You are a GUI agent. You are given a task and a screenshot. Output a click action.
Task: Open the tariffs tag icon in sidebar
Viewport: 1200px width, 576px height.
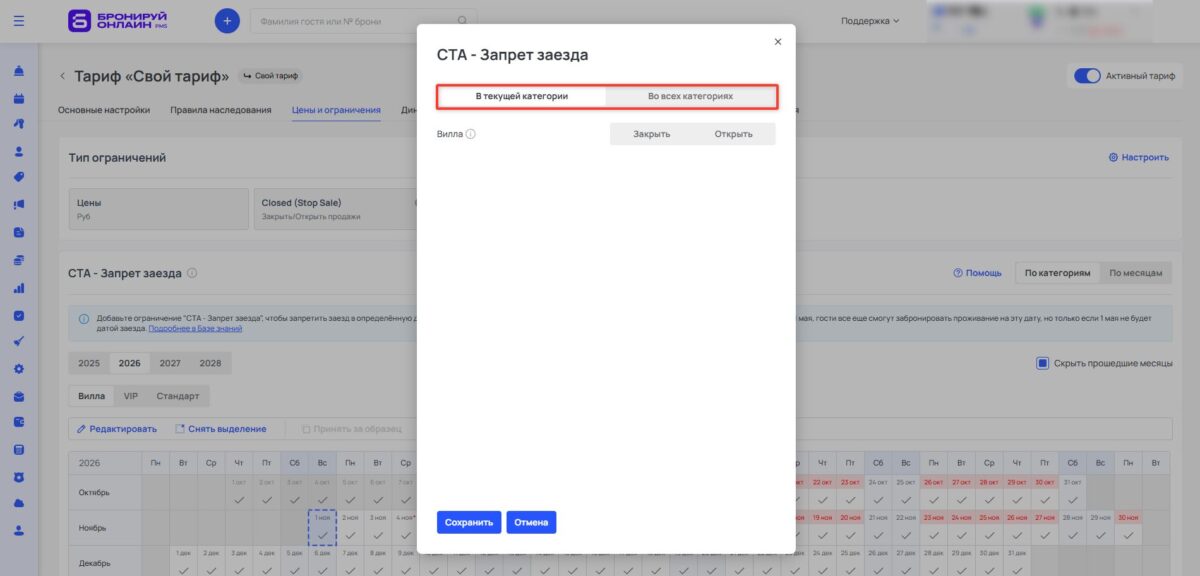click(x=19, y=179)
